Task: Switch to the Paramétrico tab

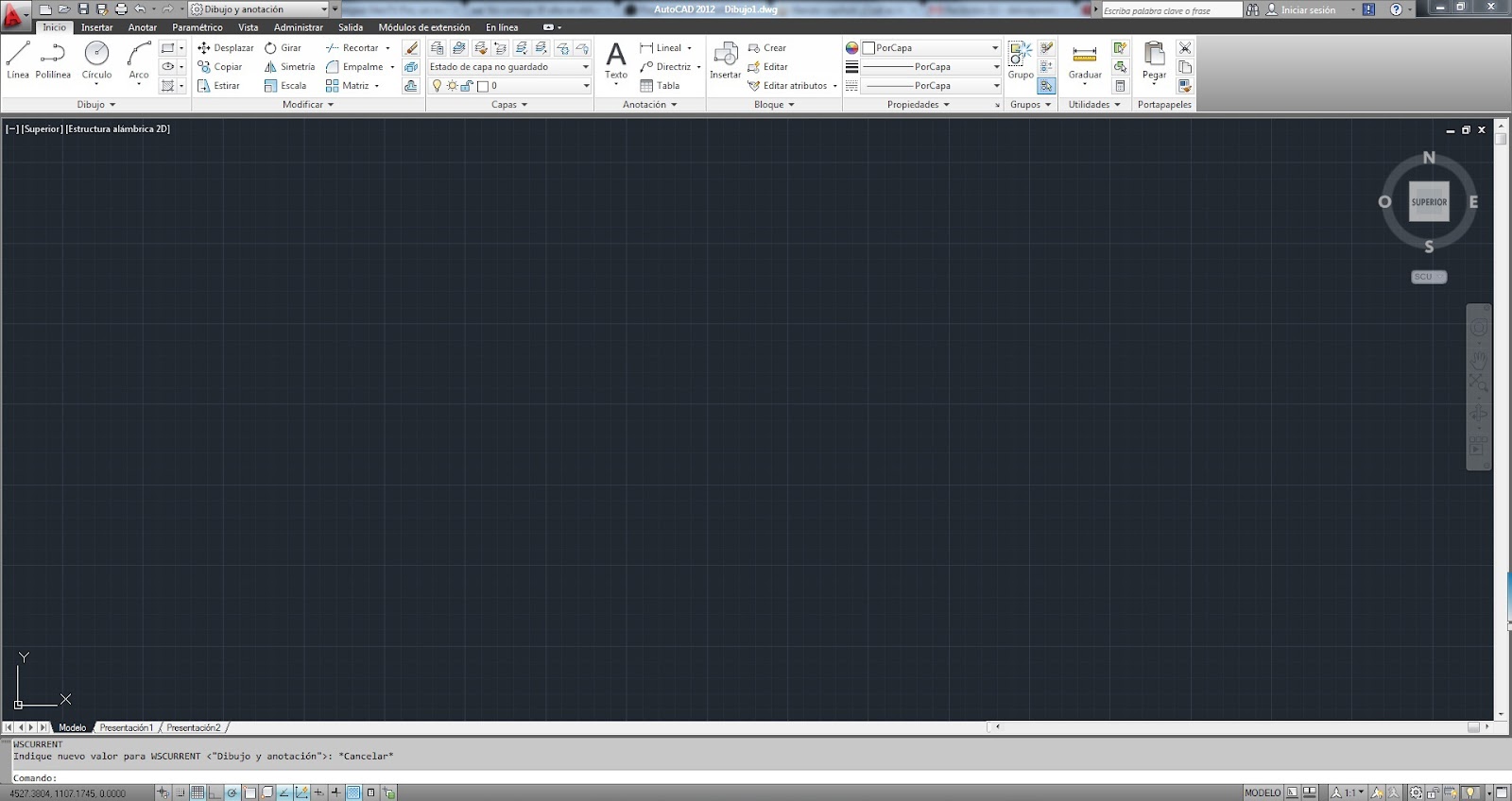Action: point(198,27)
